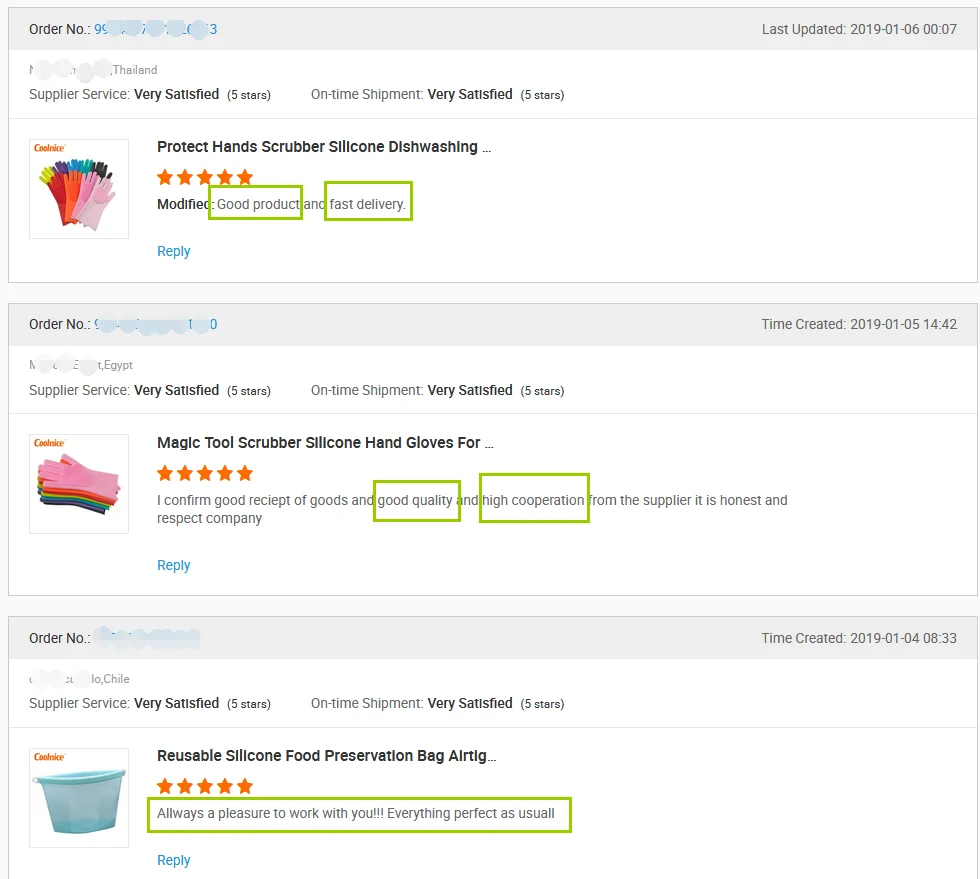Click the star rating of Magic Tool review

click(x=205, y=473)
